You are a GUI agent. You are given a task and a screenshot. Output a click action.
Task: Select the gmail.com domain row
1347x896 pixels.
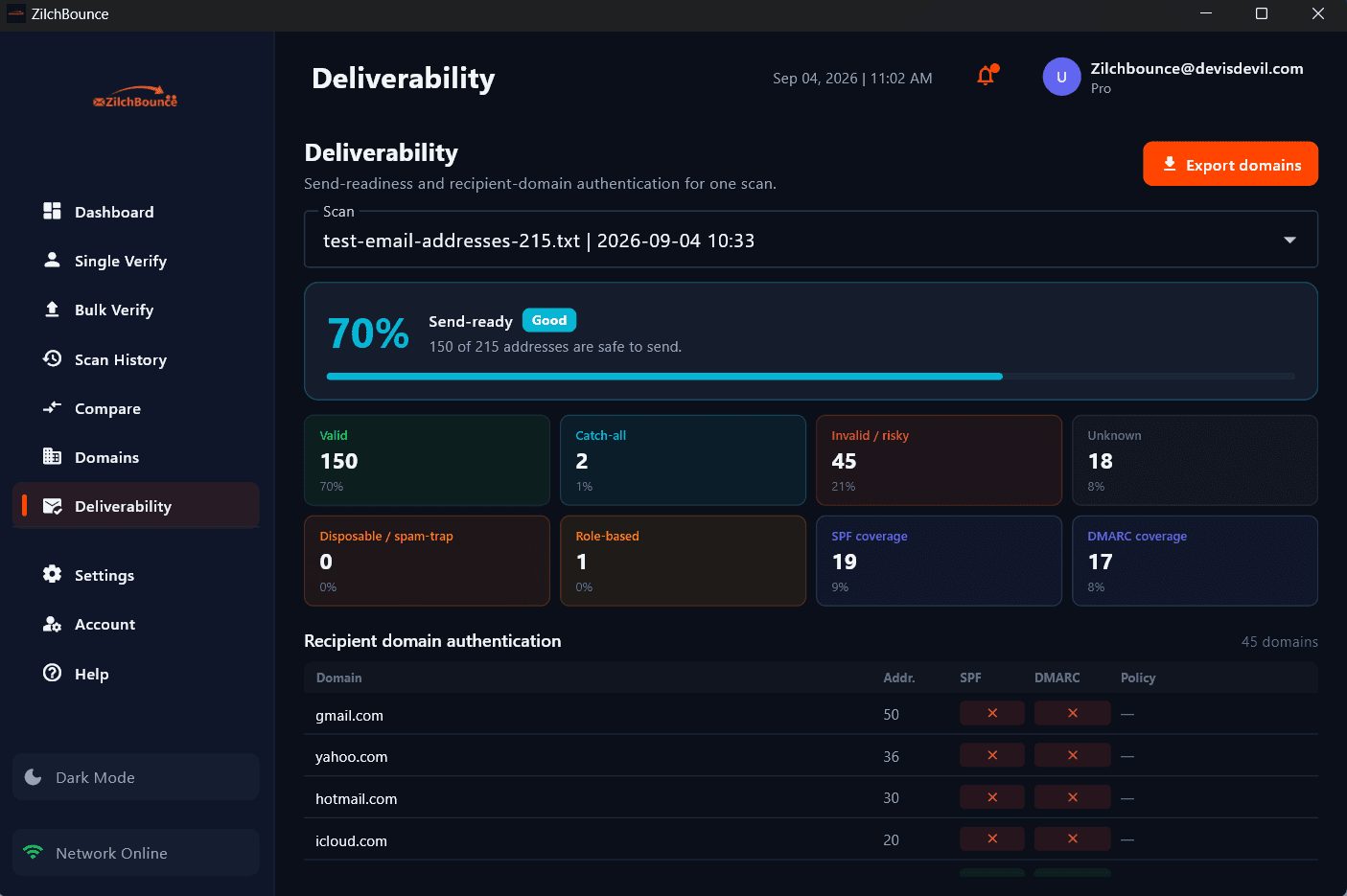811,714
